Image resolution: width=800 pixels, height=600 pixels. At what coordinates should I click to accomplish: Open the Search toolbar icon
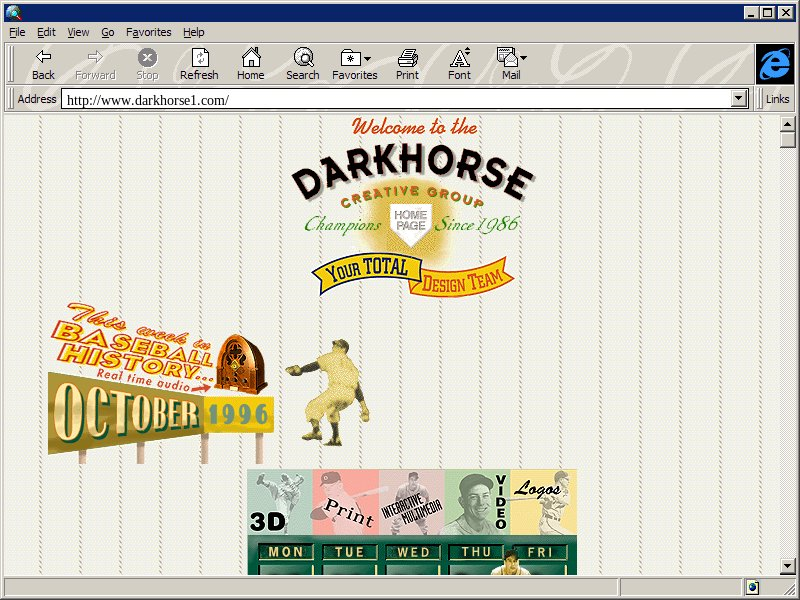pyautogui.click(x=302, y=58)
